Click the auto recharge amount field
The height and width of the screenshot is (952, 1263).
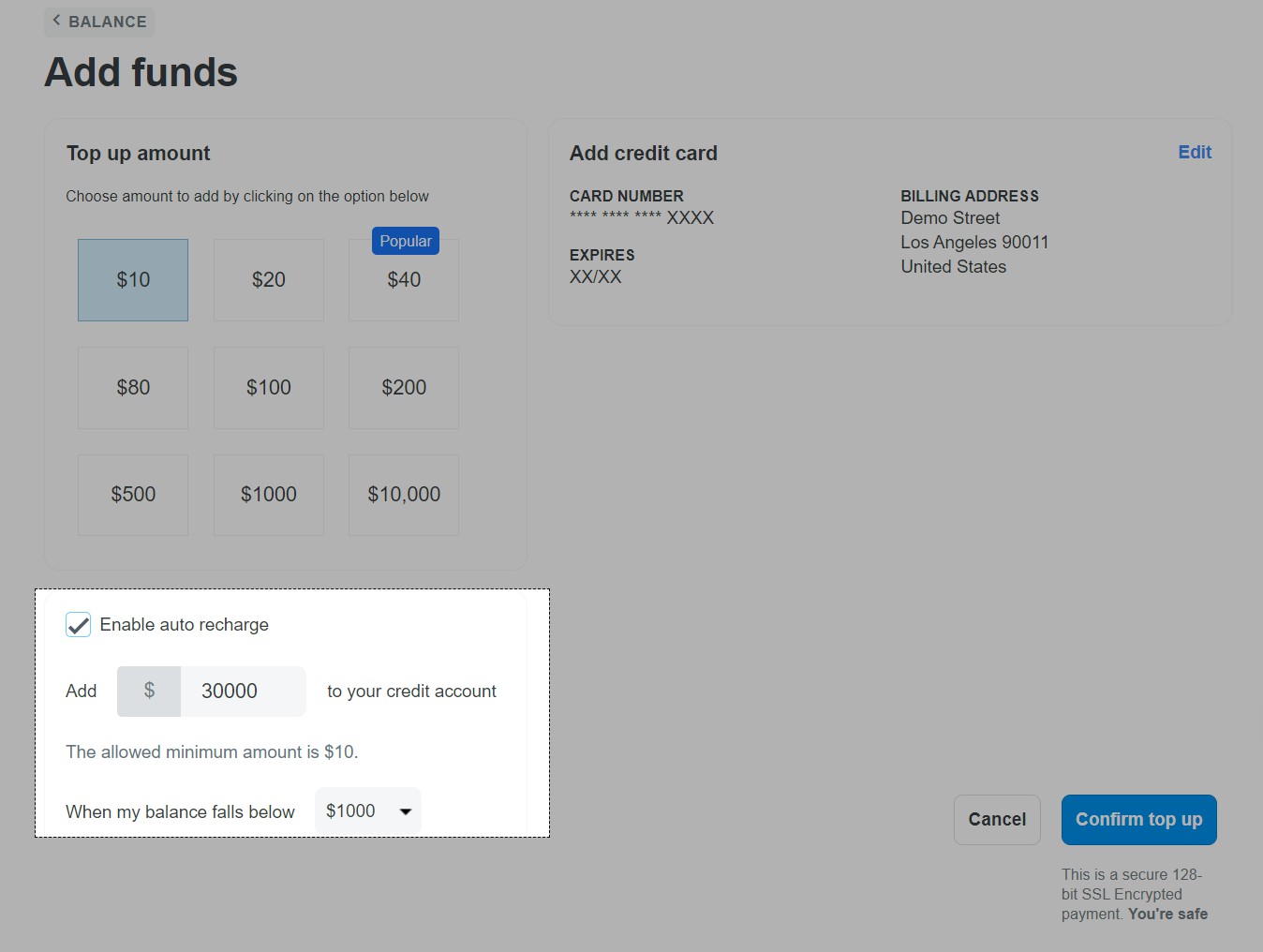point(243,692)
